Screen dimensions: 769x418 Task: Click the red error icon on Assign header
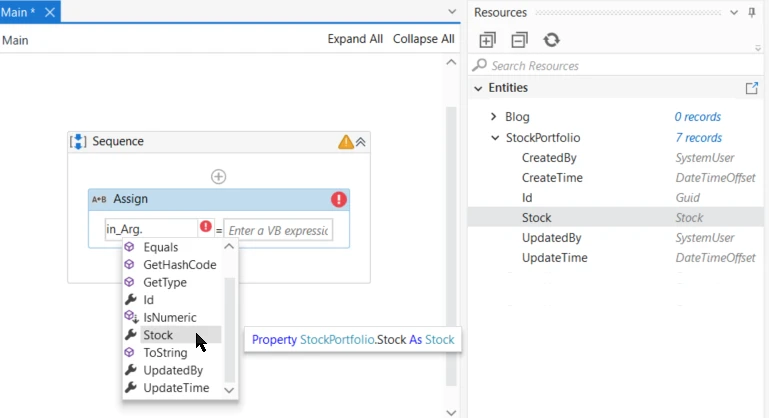[x=338, y=199]
